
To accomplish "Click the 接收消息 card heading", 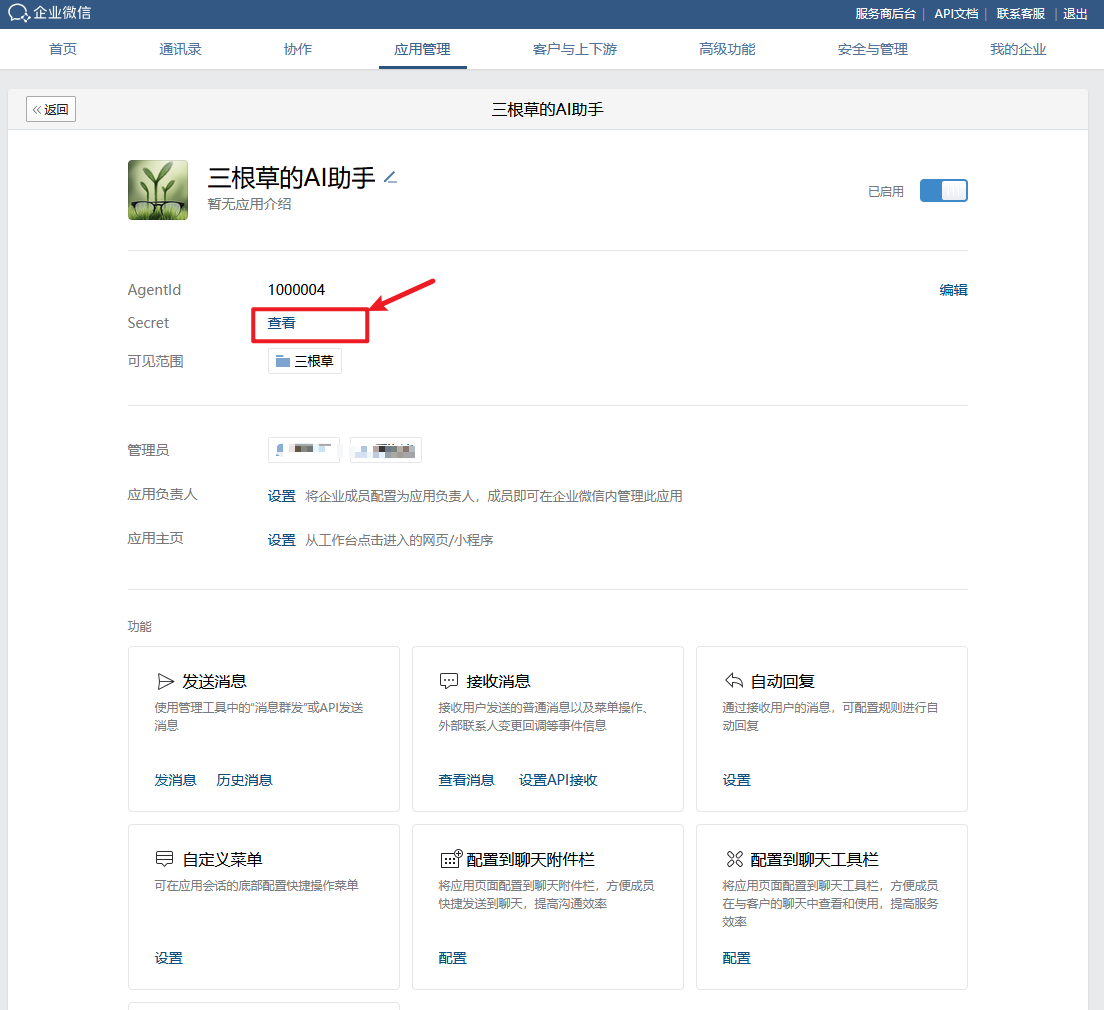I will click(498, 681).
